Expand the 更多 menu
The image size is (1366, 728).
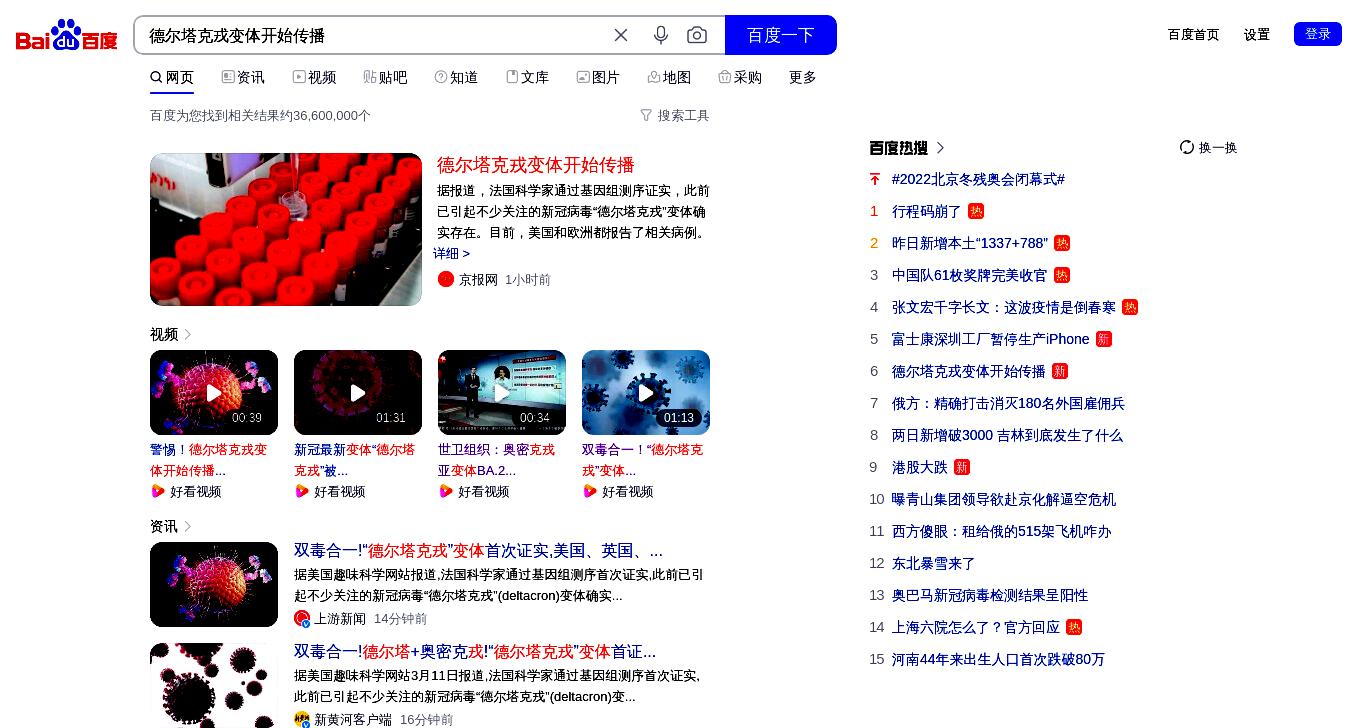(803, 77)
